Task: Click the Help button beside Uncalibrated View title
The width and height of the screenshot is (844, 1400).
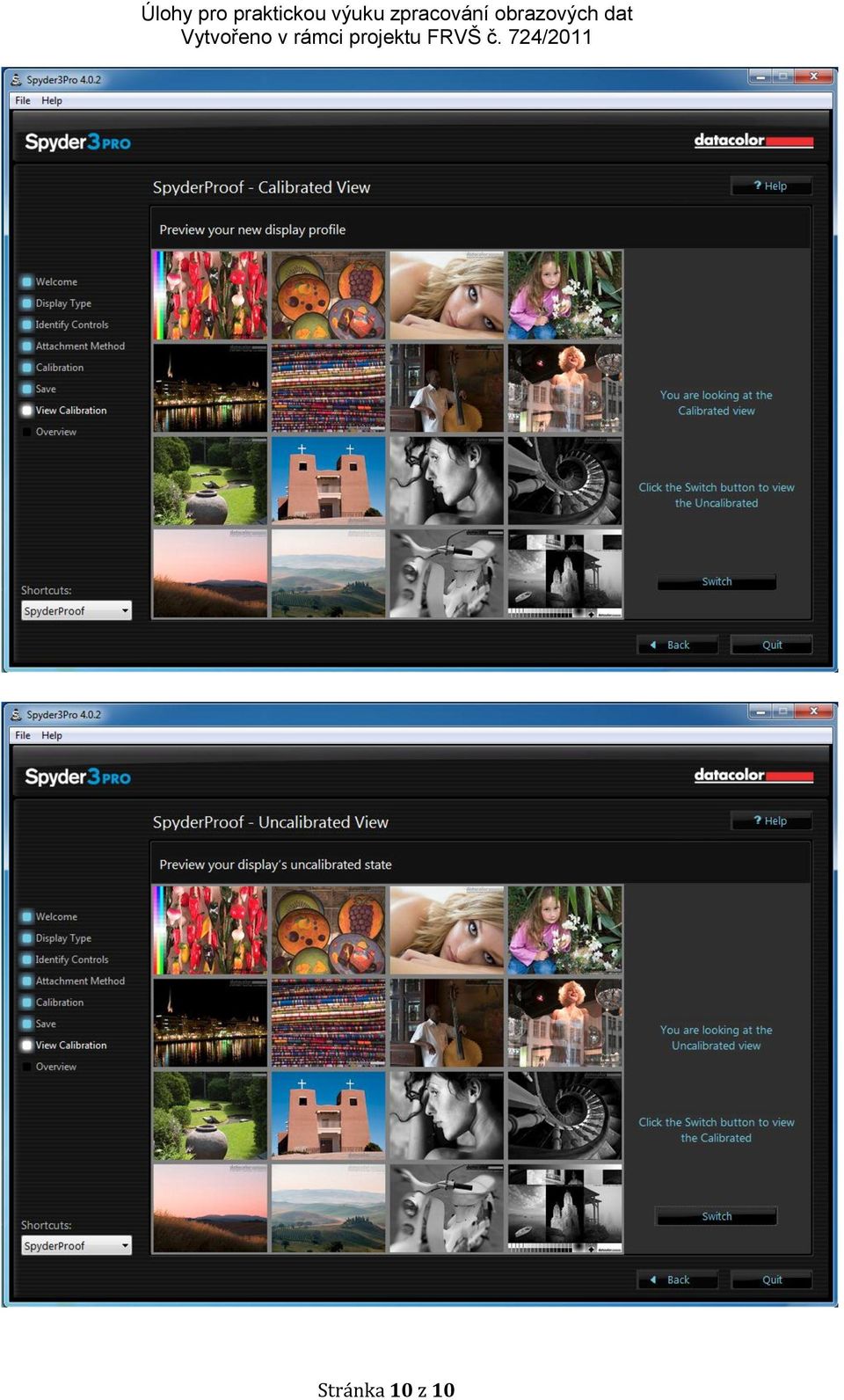Action: (771, 820)
